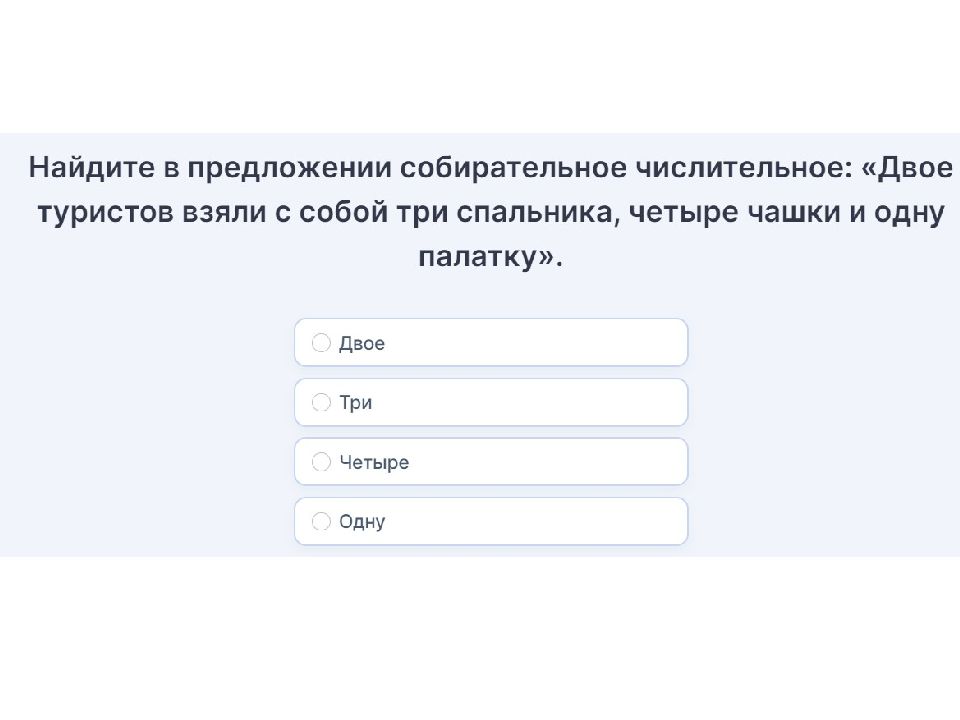Click the word туристов in the question
Viewport: 960px width, 720px height.
click(105, 212)
